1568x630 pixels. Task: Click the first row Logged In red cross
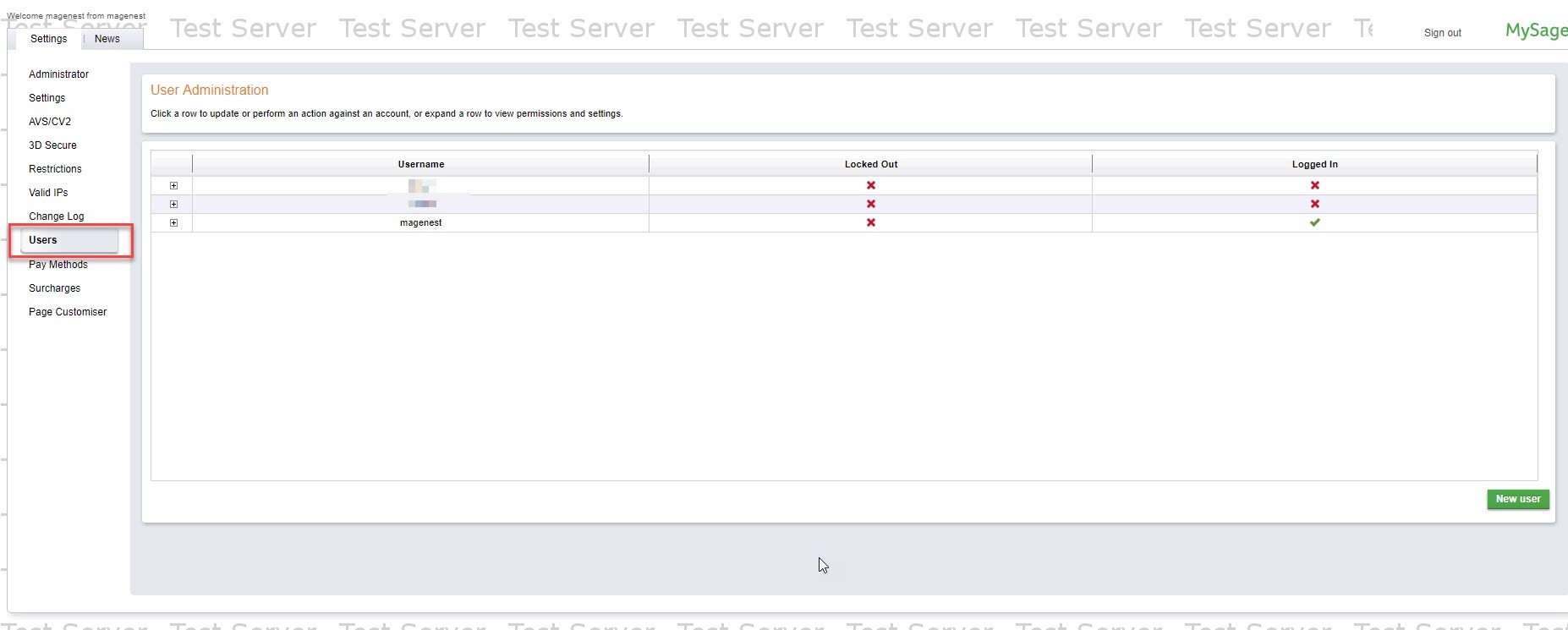[x=1314, y=185]
